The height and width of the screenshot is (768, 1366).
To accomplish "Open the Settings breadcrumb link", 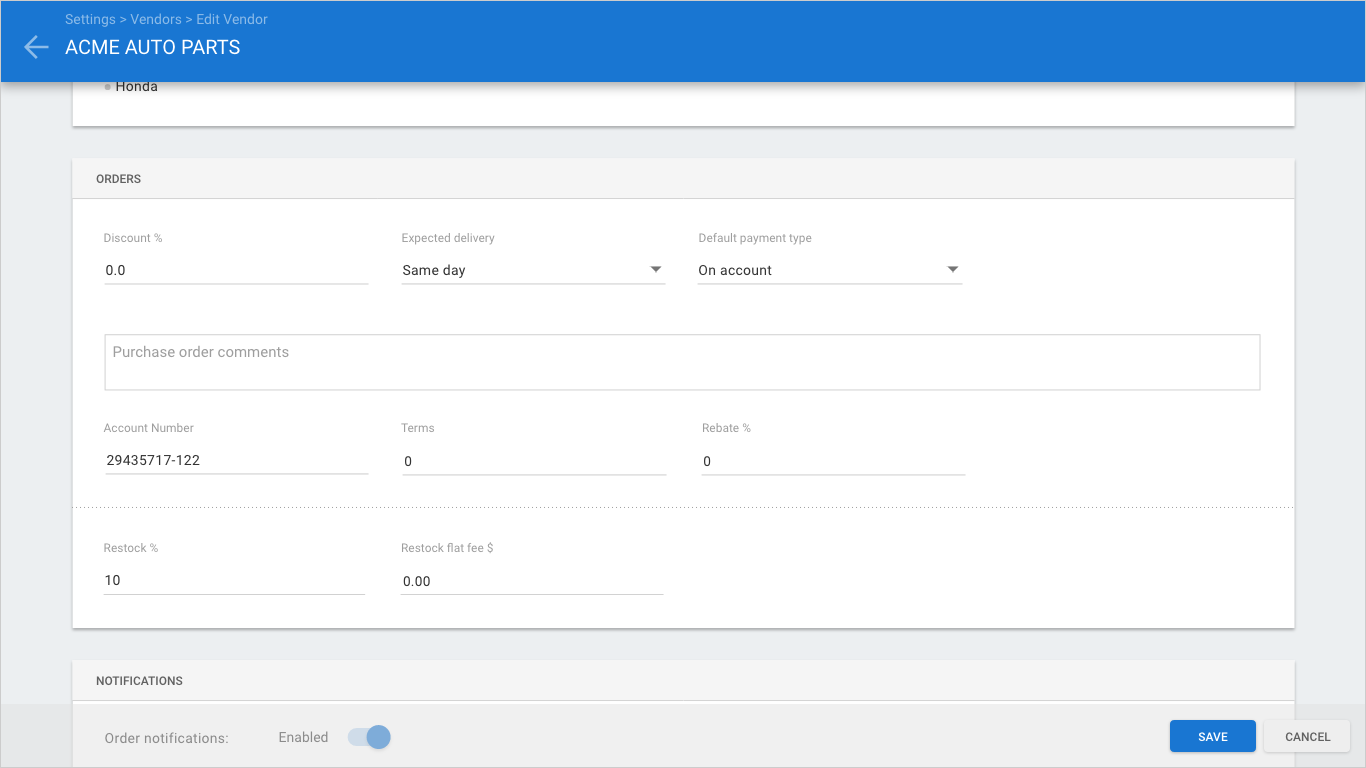I will click(x=90, y=19).
